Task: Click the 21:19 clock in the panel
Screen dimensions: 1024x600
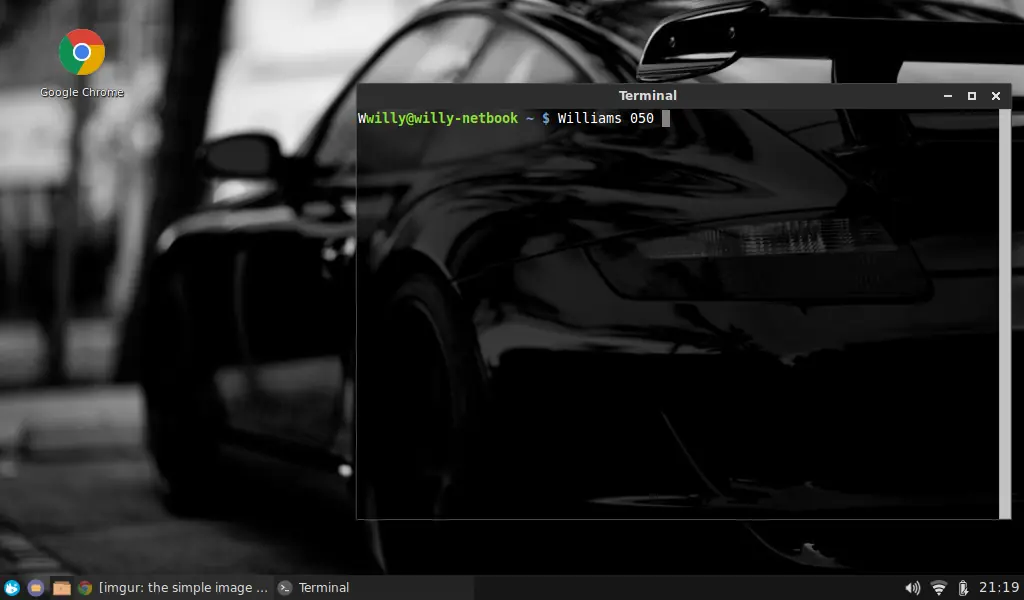Action: click(999, 588)
